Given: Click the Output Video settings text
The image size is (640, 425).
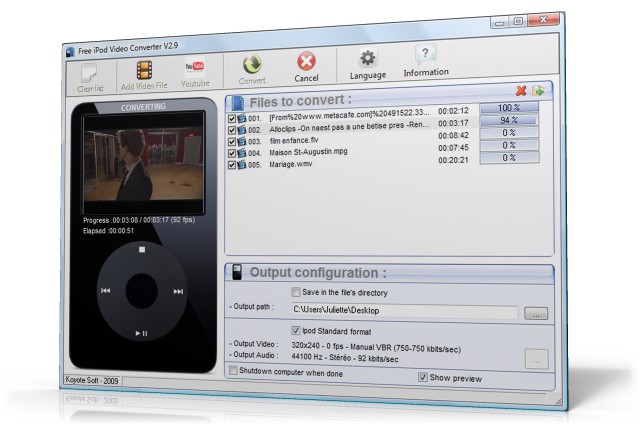Looking at the screenshot, I should coord(376,347).
